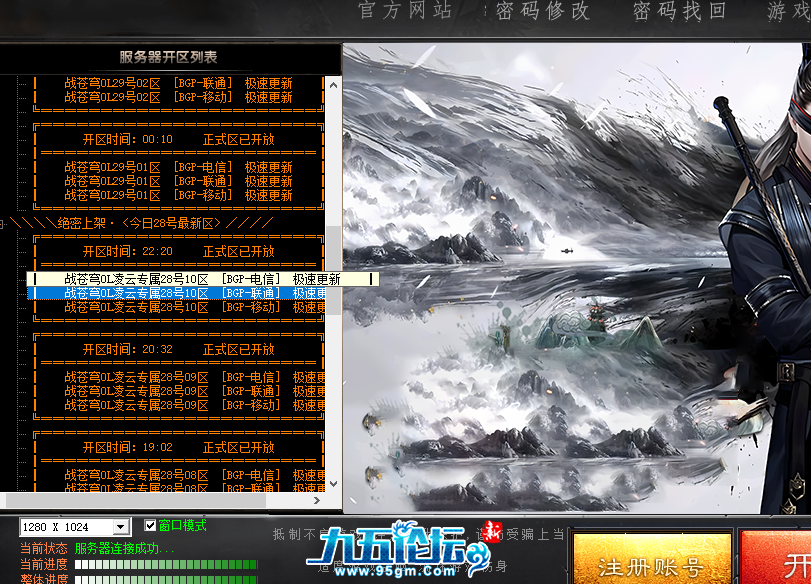Screen dimensions: 811x584
Task: Select 凌云专属28号09区 BGP-移动 server
Action: pos(194,406)
